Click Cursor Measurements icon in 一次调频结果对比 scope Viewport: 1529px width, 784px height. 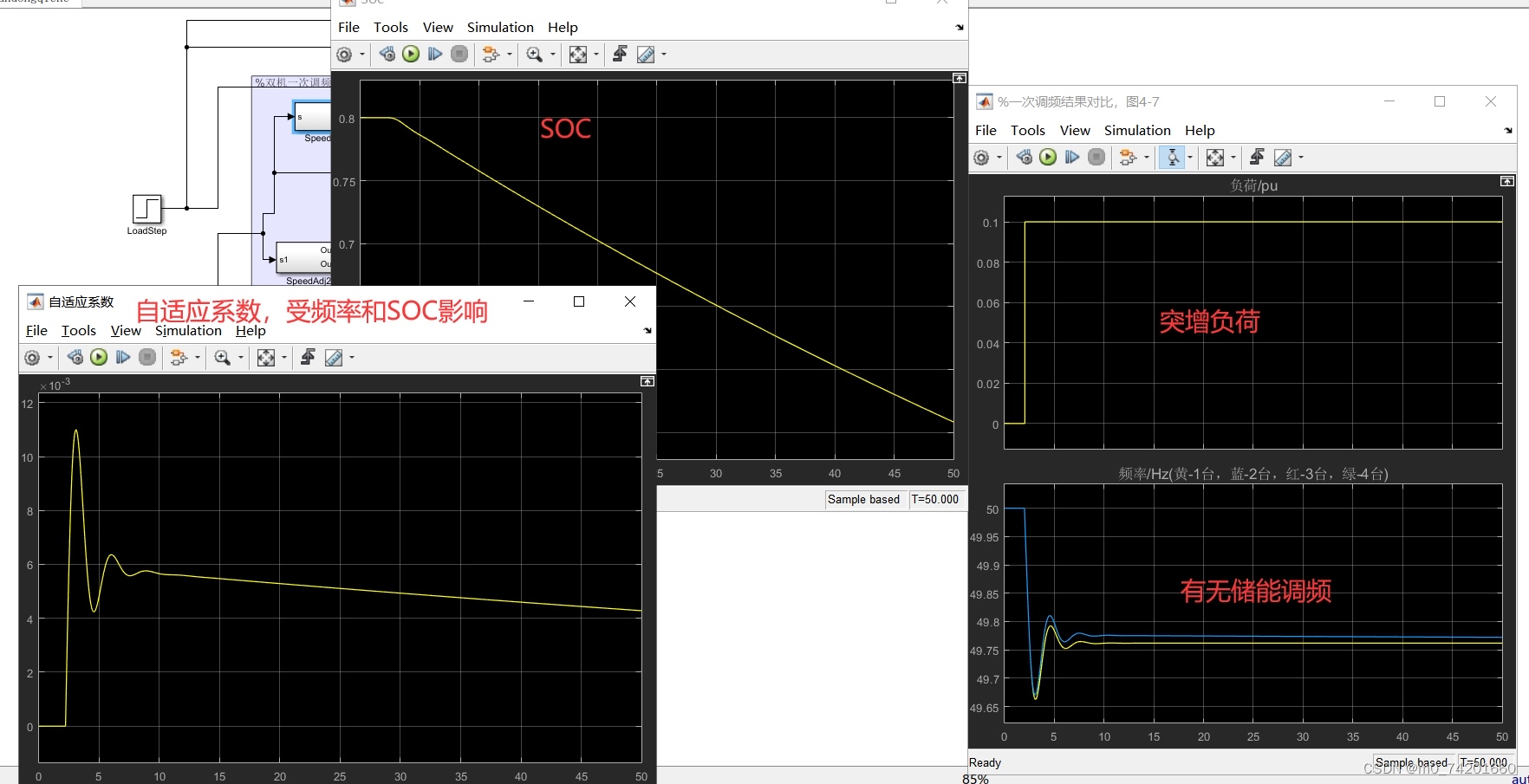[1282, 158]
